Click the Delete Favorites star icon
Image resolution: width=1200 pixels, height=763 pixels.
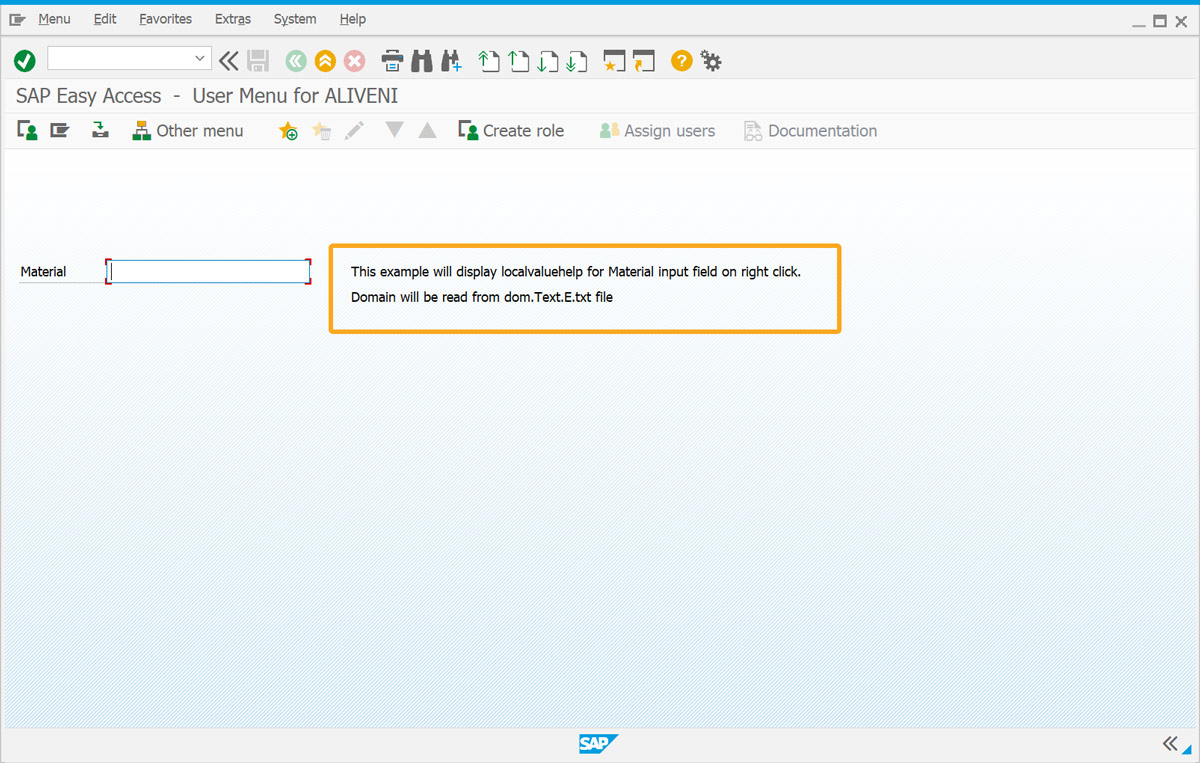(x=321, y=131)
